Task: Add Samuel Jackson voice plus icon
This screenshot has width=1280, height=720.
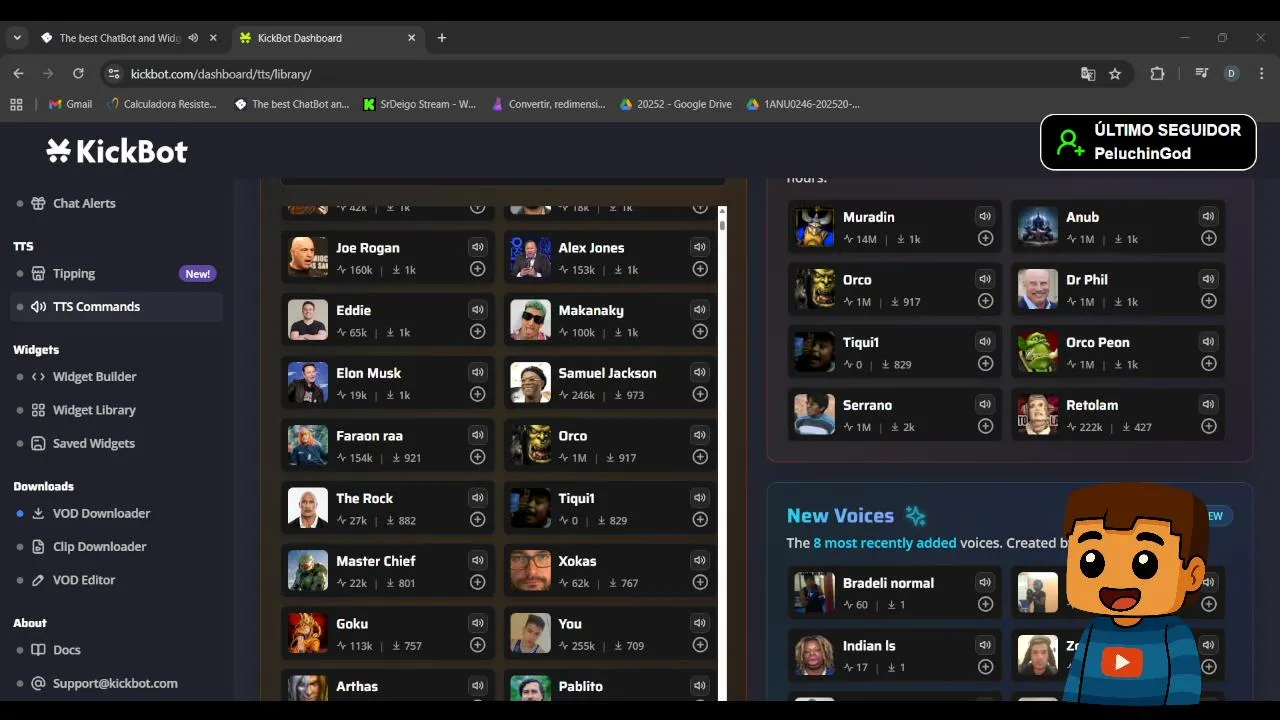Action: pos(699,394)
